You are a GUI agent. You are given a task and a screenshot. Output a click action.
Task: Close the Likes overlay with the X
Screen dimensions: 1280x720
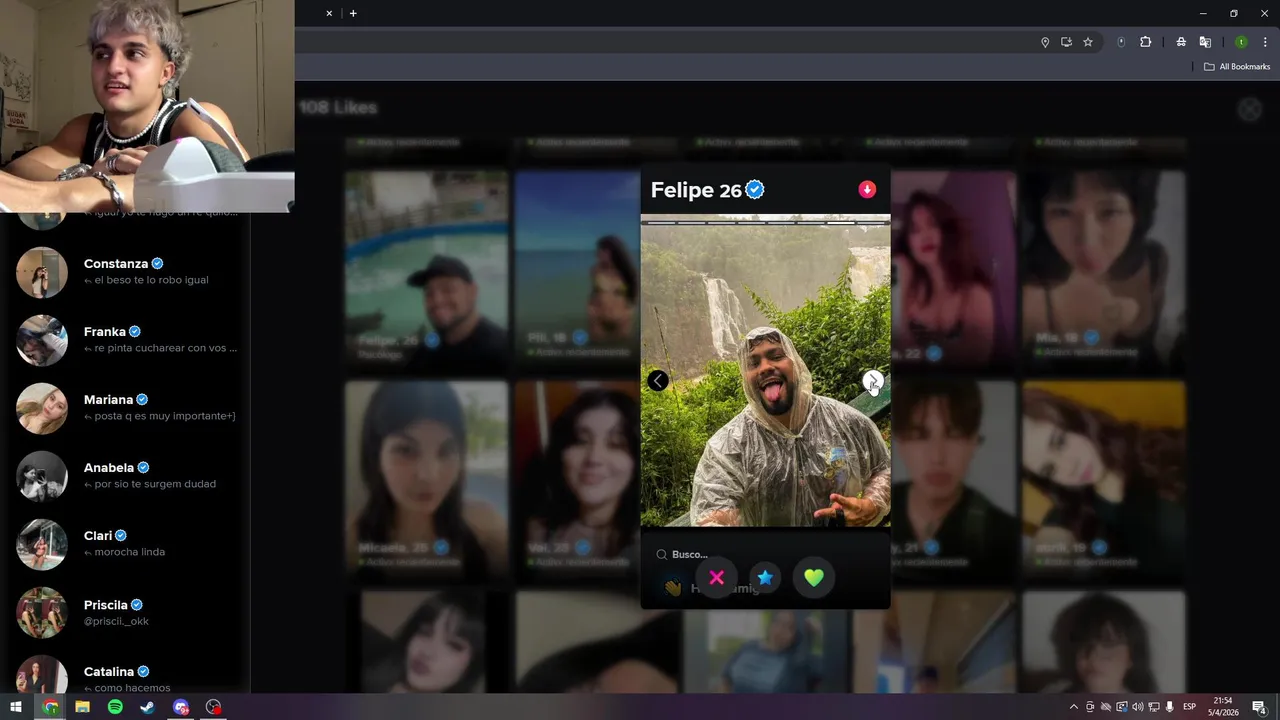coord(1250,110)
